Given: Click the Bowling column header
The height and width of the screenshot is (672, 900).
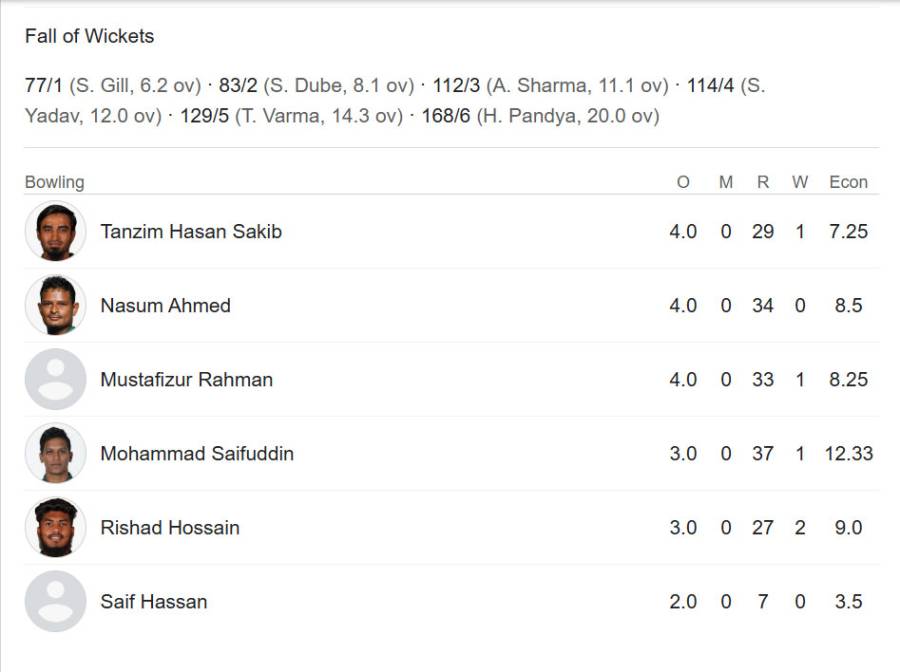Looking at the screenshot, I should (x=55, y=182).
